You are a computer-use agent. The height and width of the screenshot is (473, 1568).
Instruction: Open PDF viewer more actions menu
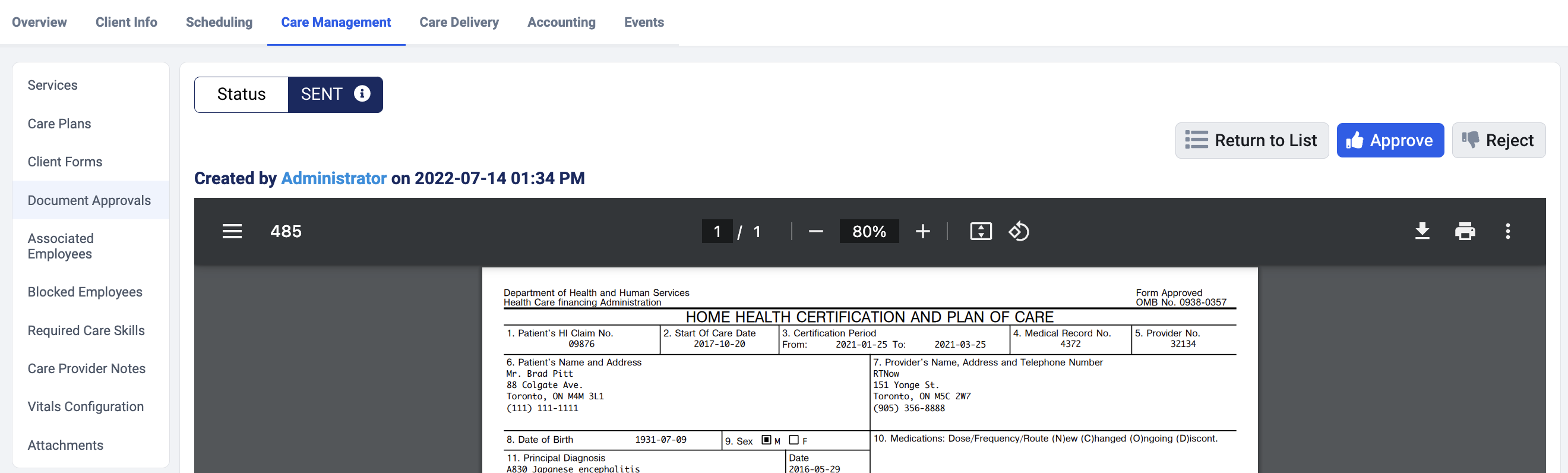tap(1508, 231)
